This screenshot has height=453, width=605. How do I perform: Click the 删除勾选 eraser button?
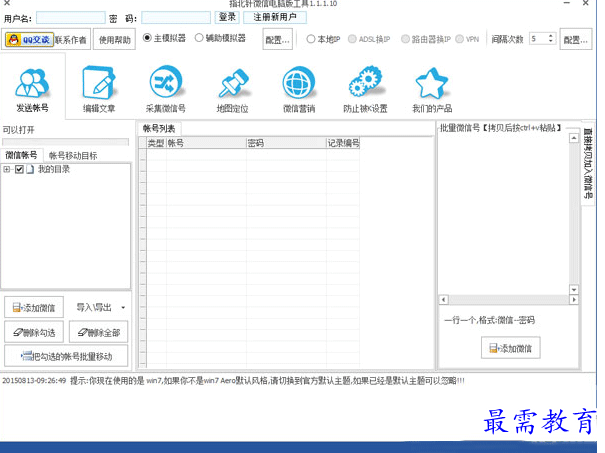(x=34, y=332)
